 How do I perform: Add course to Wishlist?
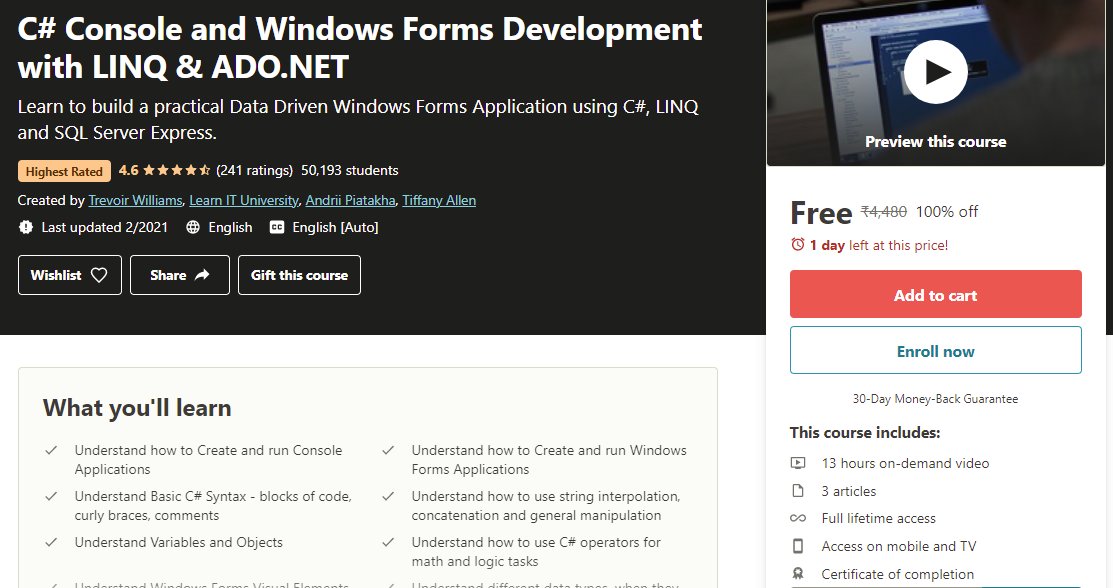click(70, 275)
